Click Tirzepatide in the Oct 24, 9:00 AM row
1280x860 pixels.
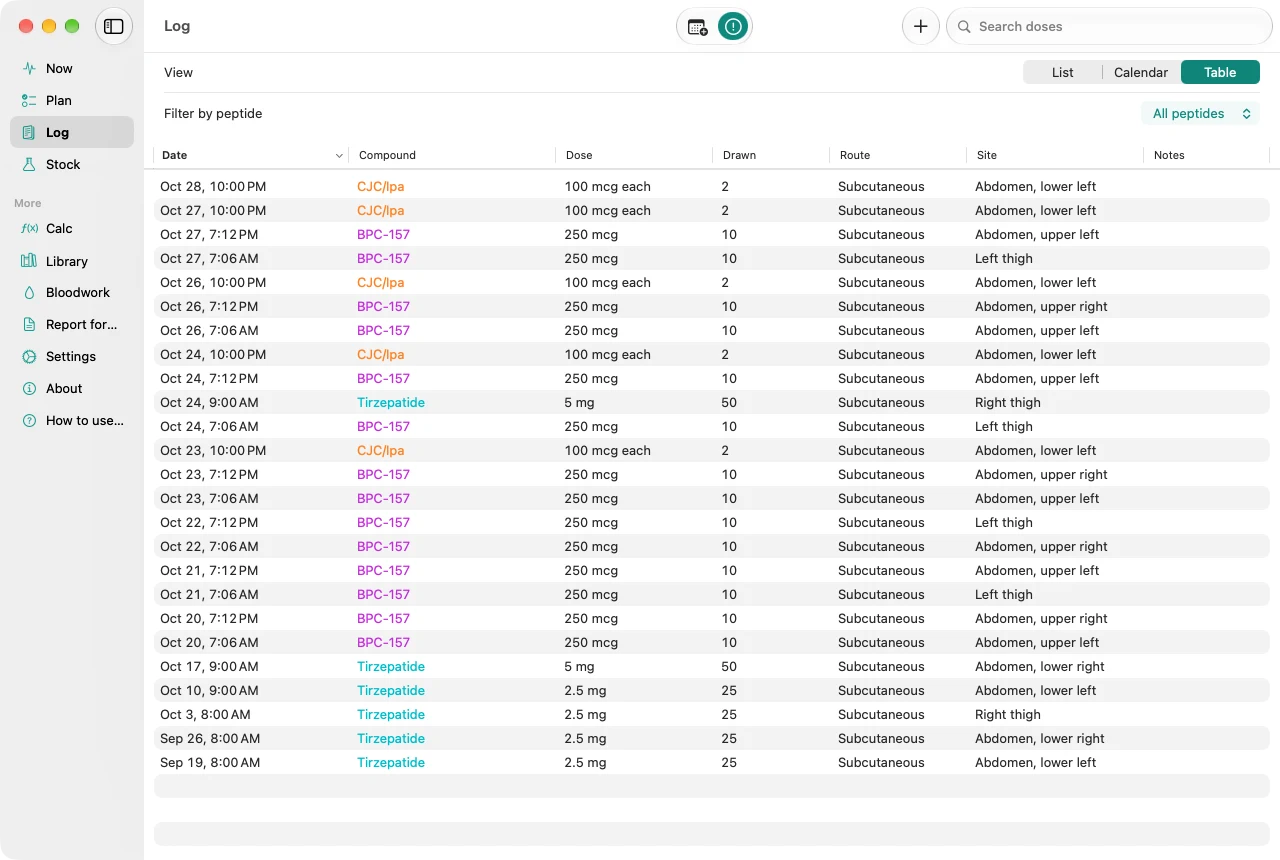(x=391, y=402)
